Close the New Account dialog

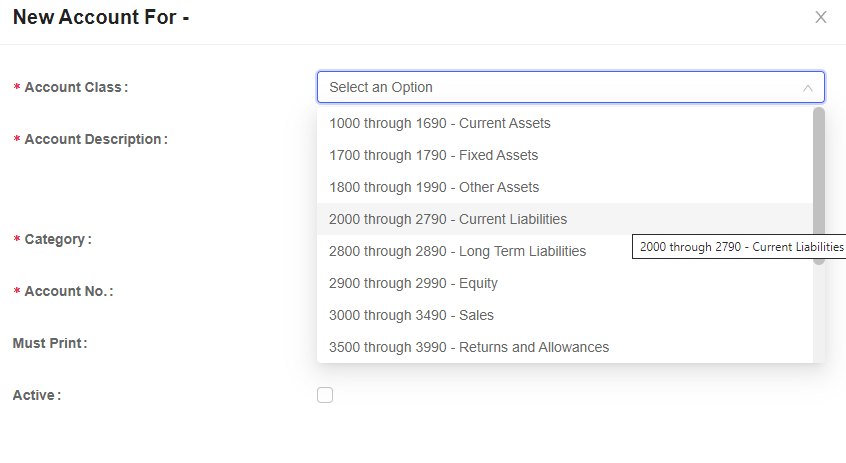click(821, 17)
